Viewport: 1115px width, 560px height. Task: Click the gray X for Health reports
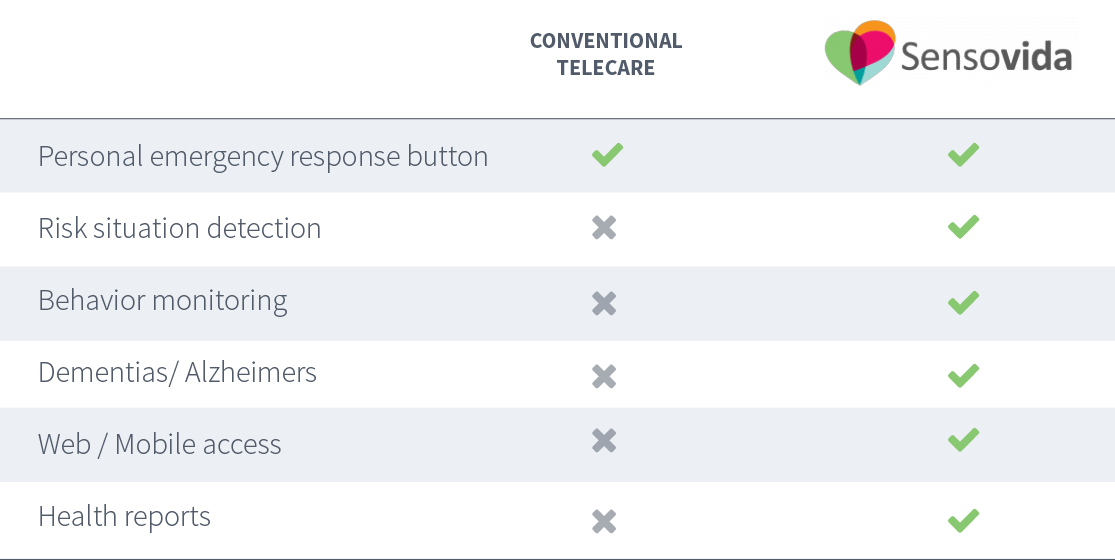click(604, 522)
